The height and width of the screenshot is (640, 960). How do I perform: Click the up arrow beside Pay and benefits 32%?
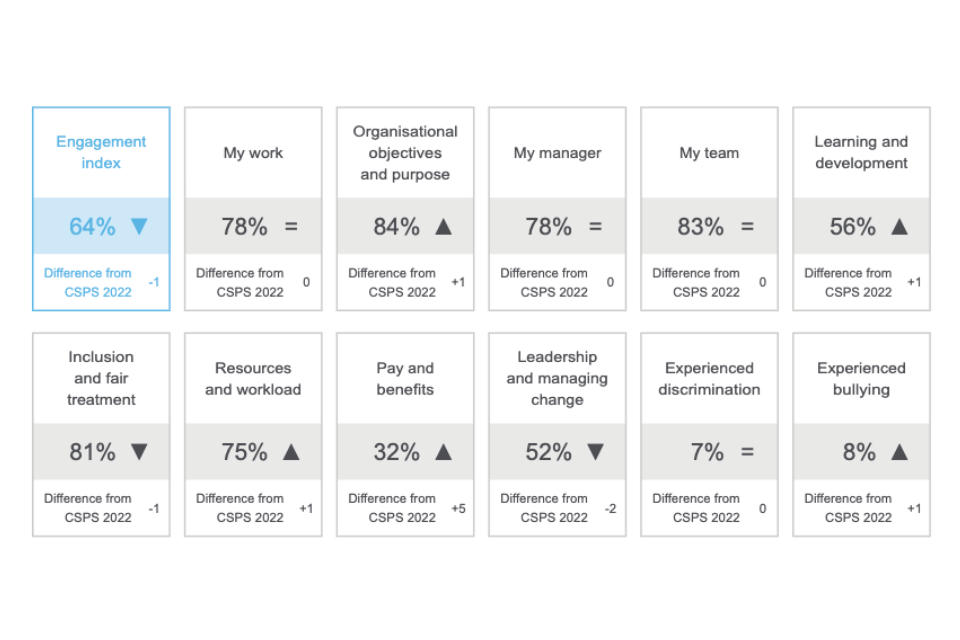tap(444, 452)
